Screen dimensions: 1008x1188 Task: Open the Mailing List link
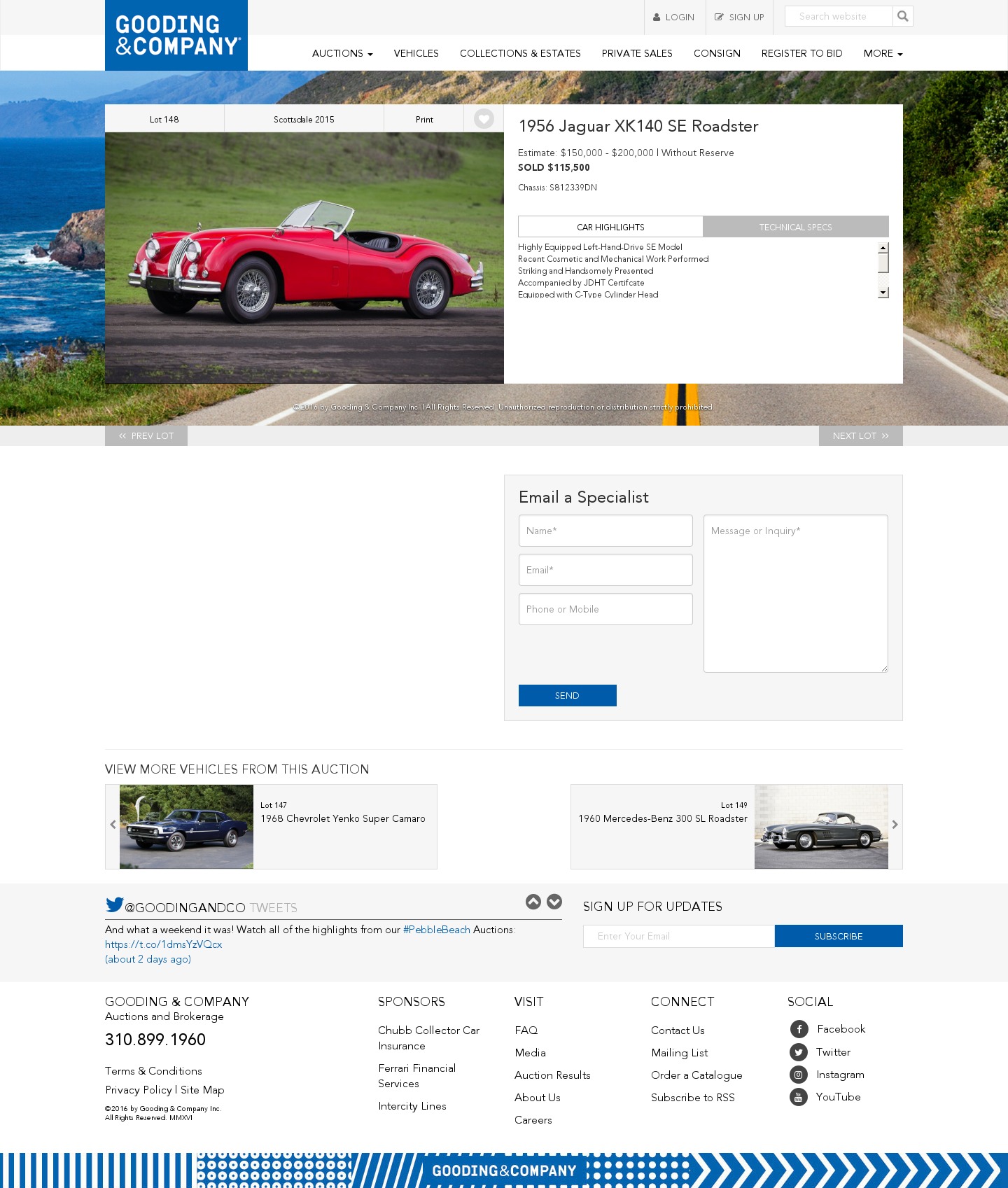[680, 1053]
